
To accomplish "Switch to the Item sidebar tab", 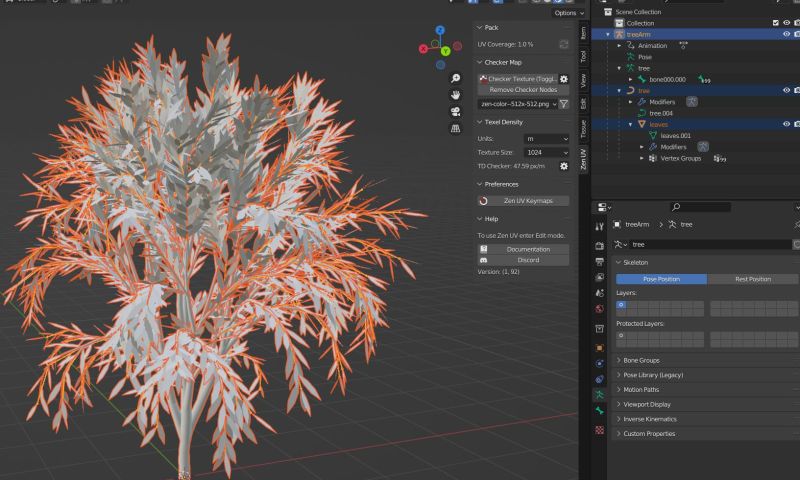I will click(x=583, y=33).
